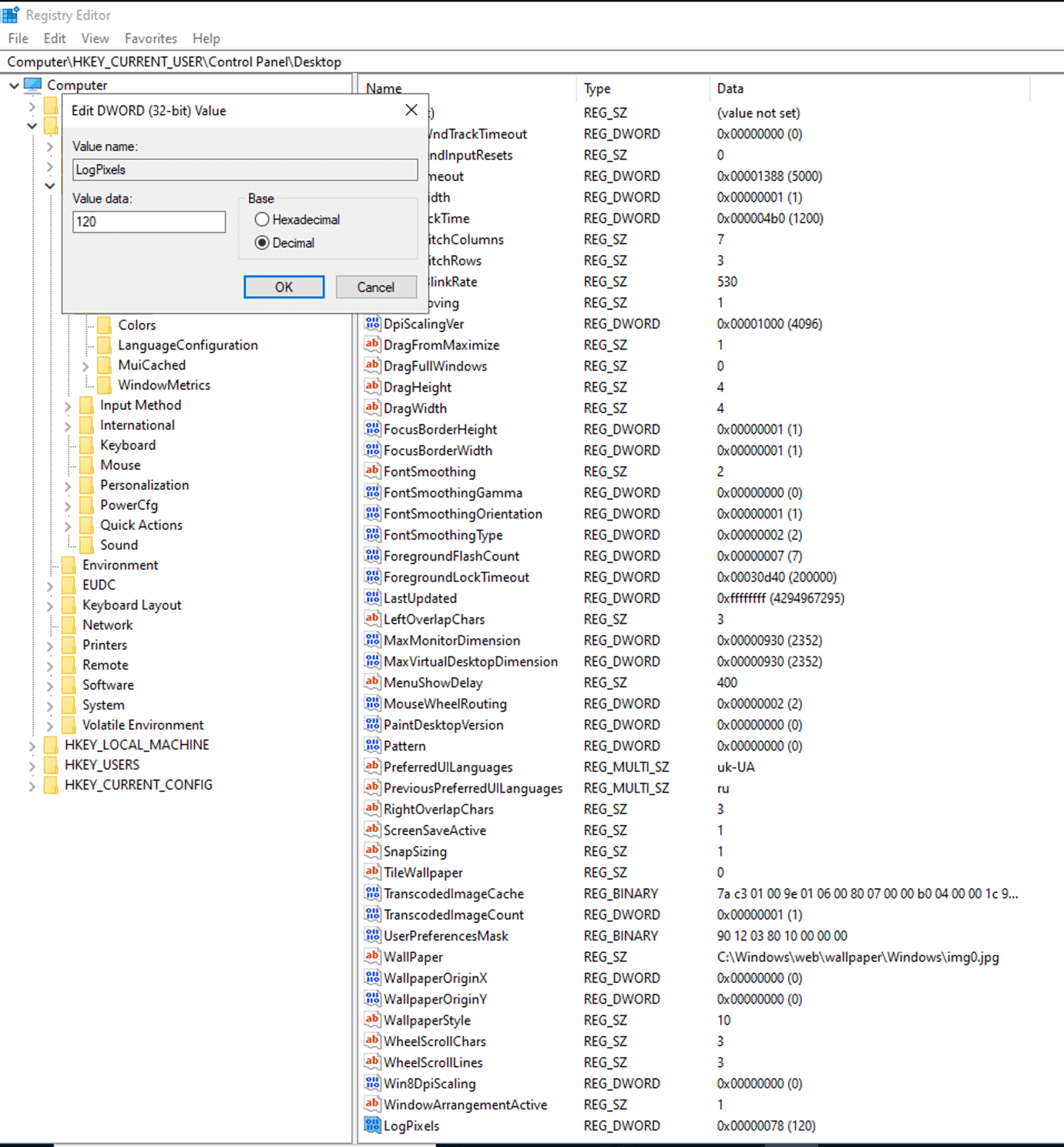Click the WallPaper string value icon
Viewport: 1064px width, 1147px height.
(373, 957)
